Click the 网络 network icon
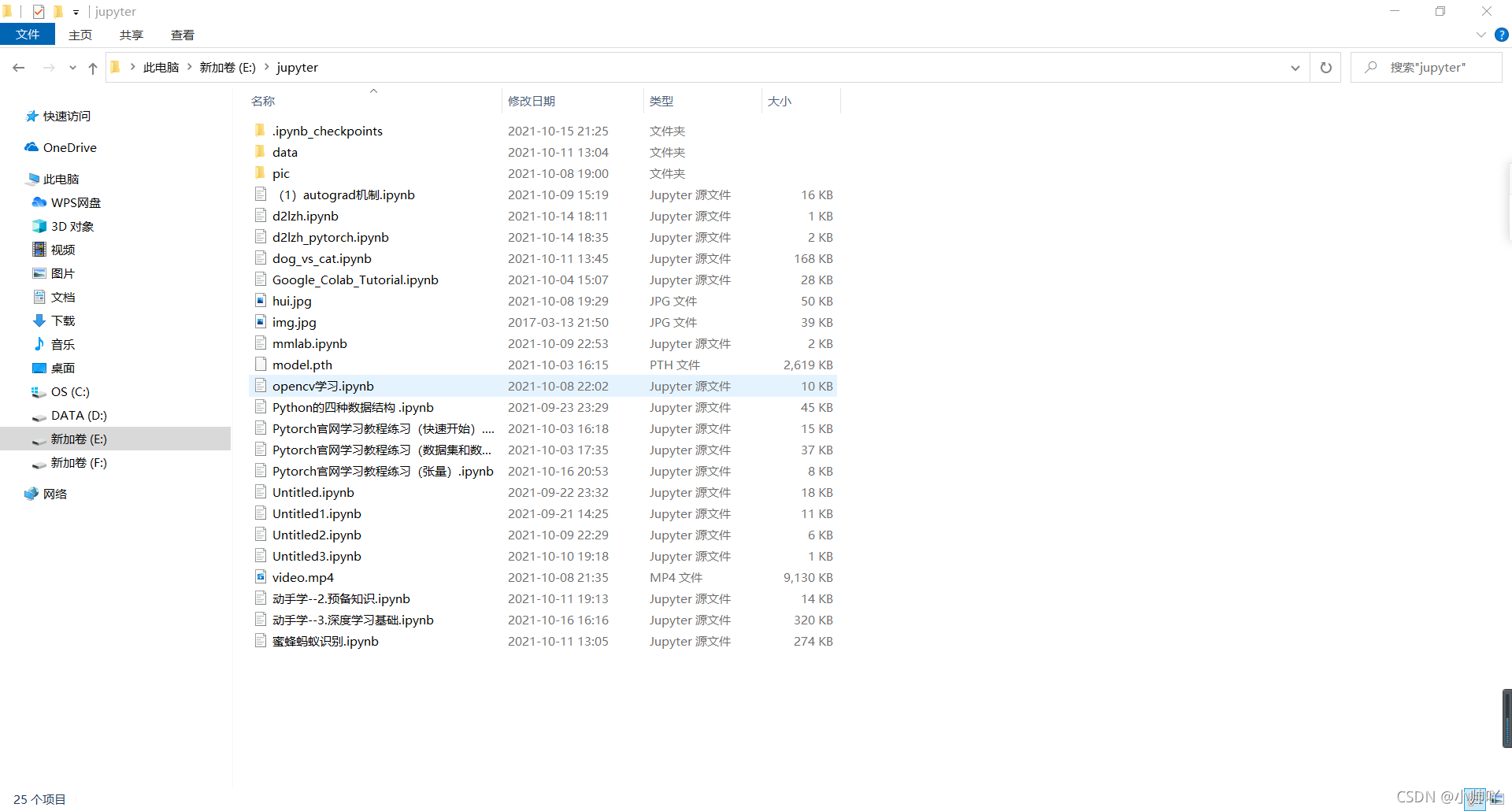Image resolution: width=1512 pixels, height=811 pixels. point(31,494)
